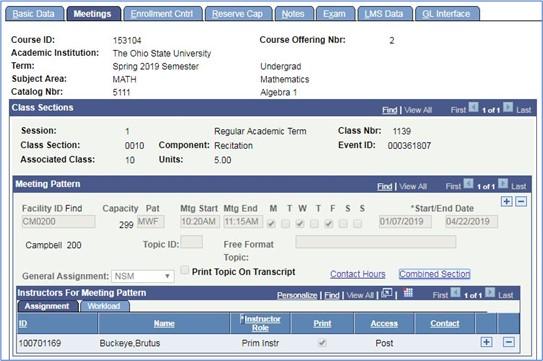
Task: Show next meeting pattern arrow icon
Action: click(x=503, y=184)
